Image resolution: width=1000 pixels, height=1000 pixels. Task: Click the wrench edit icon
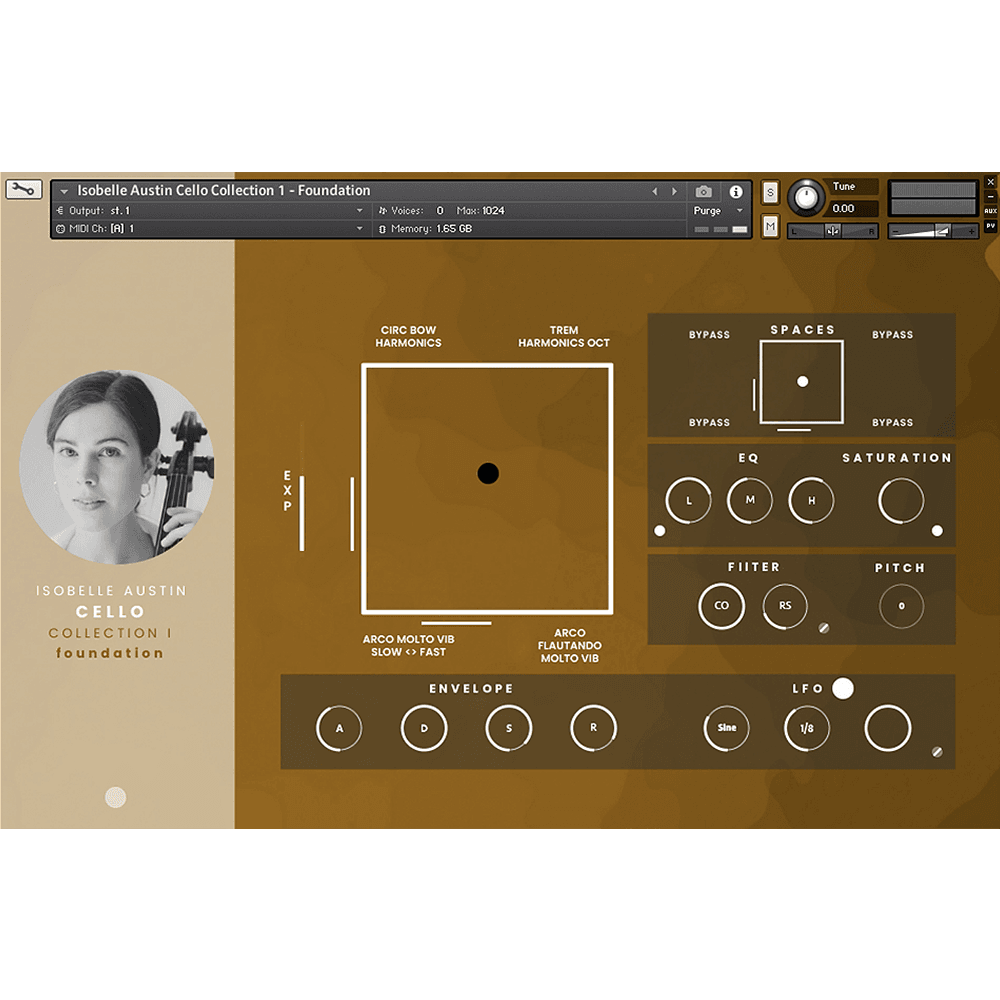tap(23, 189)
